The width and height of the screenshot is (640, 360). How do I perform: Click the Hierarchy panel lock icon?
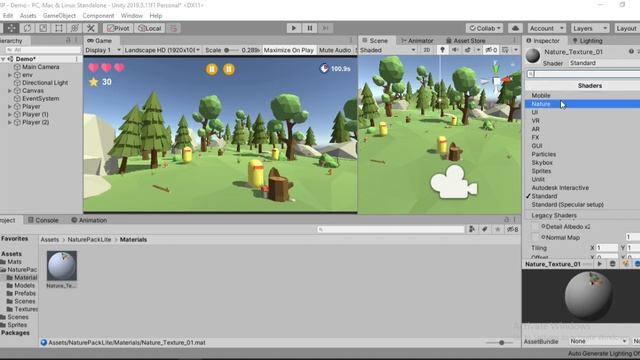pos(68,40)
